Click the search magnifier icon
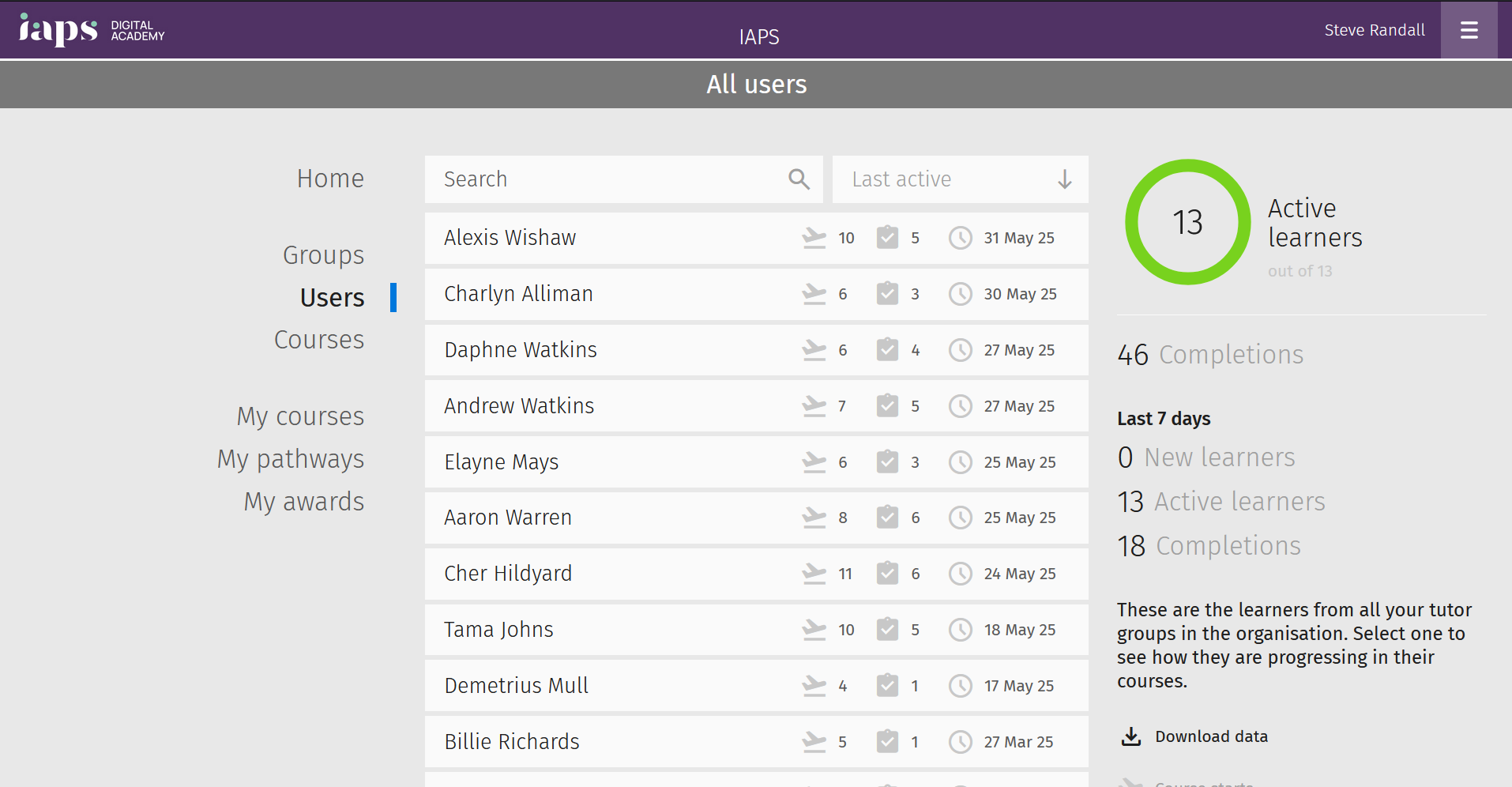 [799, 179]
